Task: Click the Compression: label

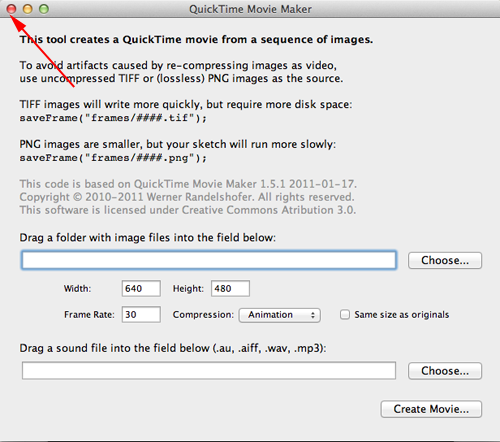Action: coord(203,315)
